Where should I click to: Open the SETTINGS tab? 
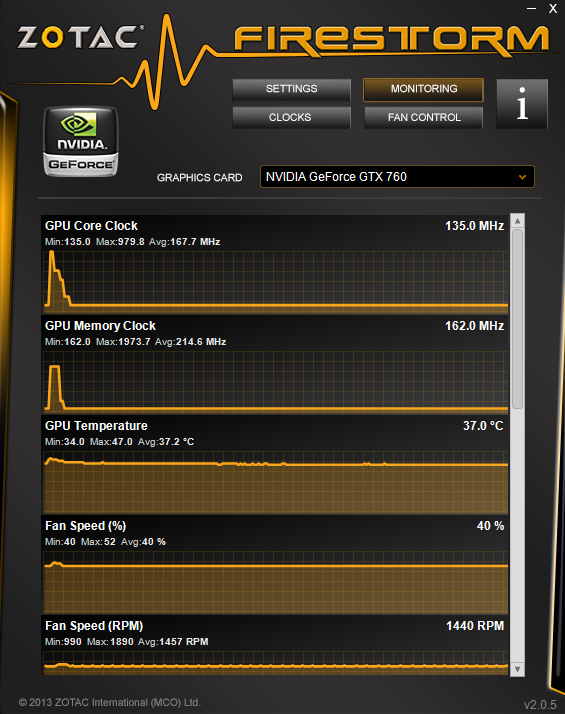[291, 89]
